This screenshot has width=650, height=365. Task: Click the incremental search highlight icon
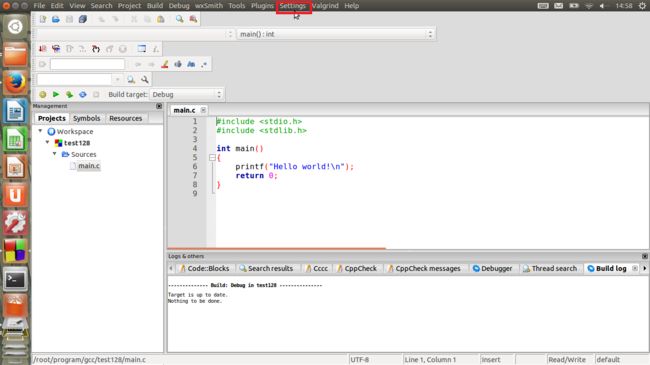click(x=165, y=64)
